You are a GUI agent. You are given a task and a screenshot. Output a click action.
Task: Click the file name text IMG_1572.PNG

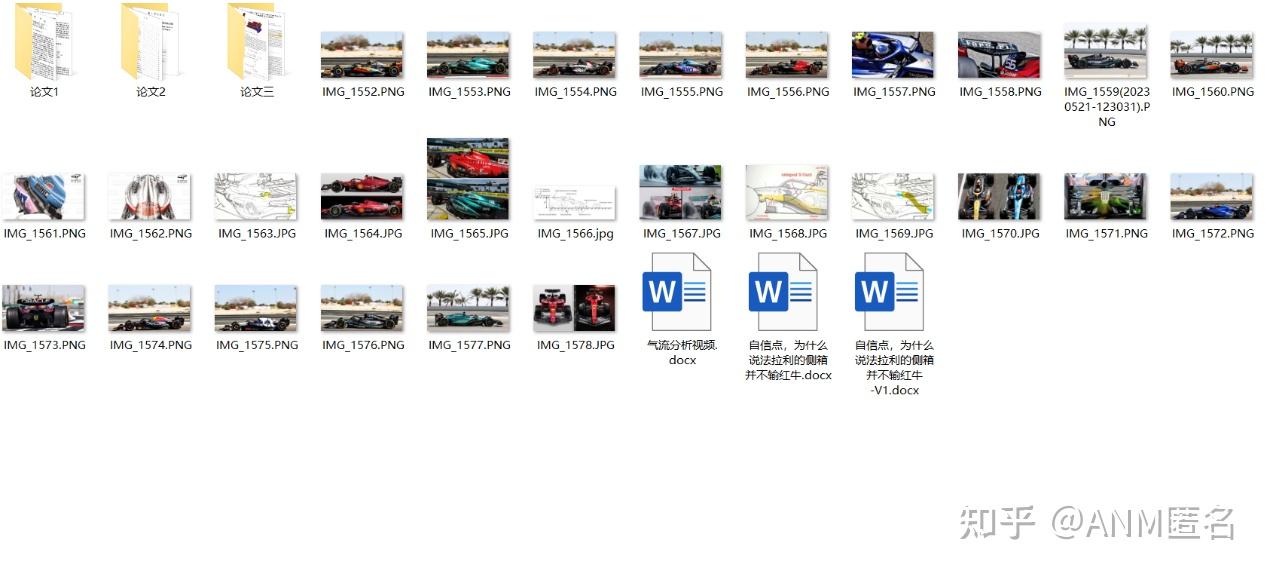click(1213, 234)
